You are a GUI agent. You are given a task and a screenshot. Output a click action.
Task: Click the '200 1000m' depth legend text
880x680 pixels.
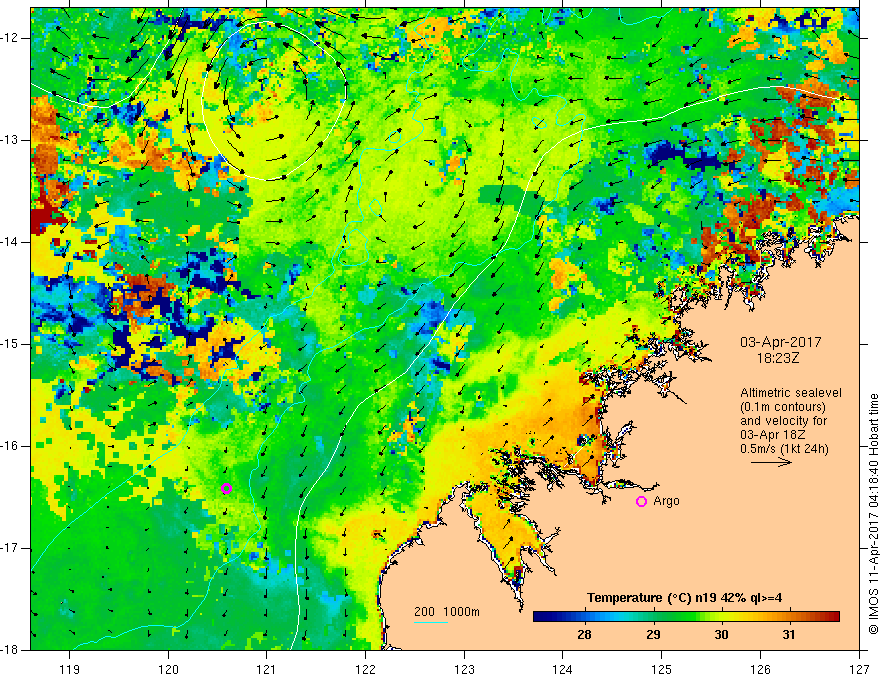[x=447, y=612]
